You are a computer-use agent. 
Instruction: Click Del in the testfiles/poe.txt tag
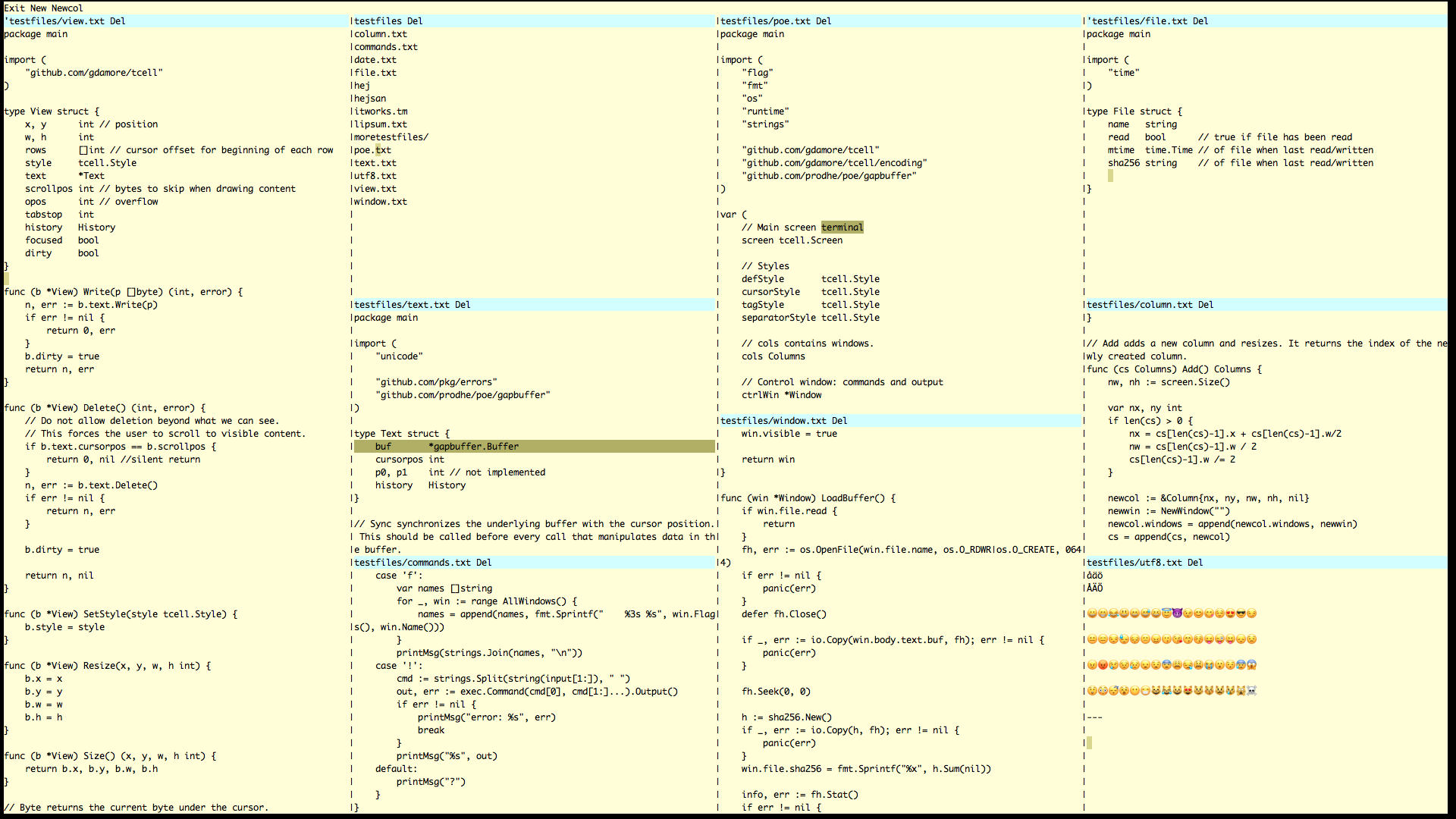[824, 21]
